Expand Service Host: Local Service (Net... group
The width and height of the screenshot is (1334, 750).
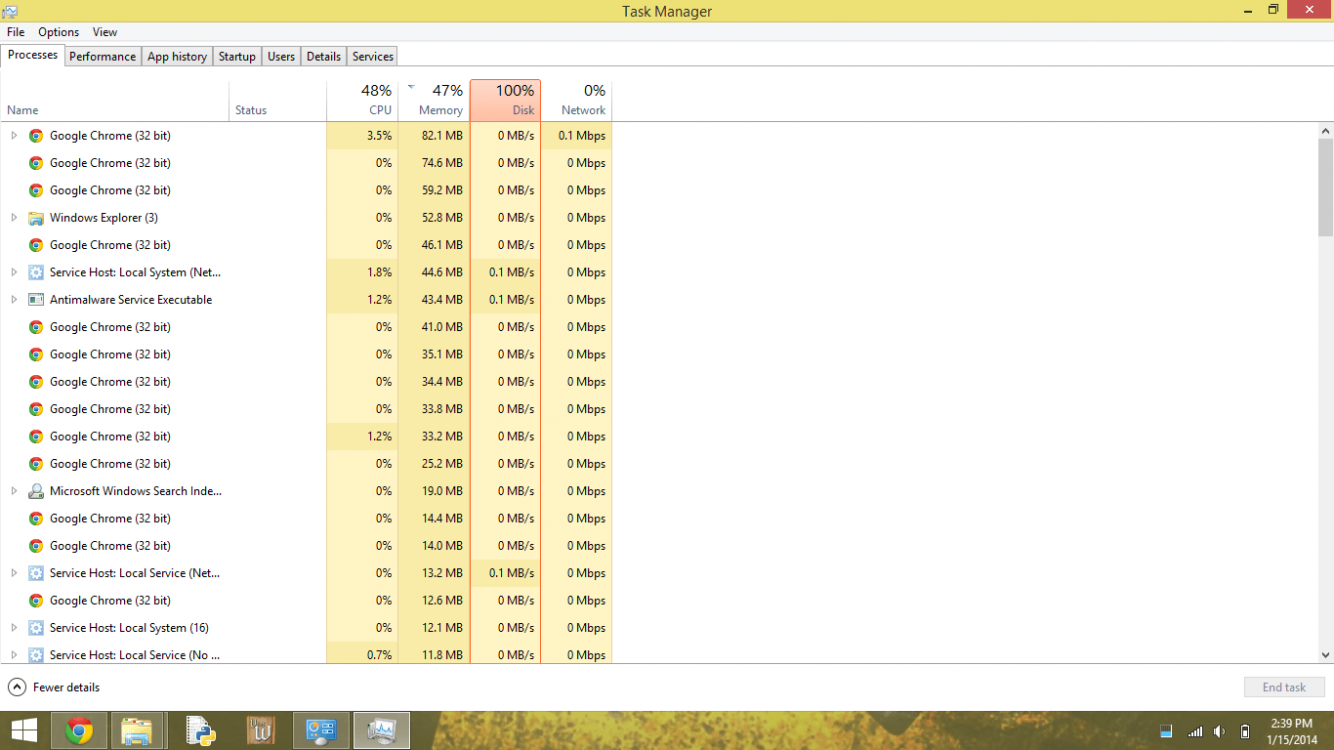[x=14, y=573]
